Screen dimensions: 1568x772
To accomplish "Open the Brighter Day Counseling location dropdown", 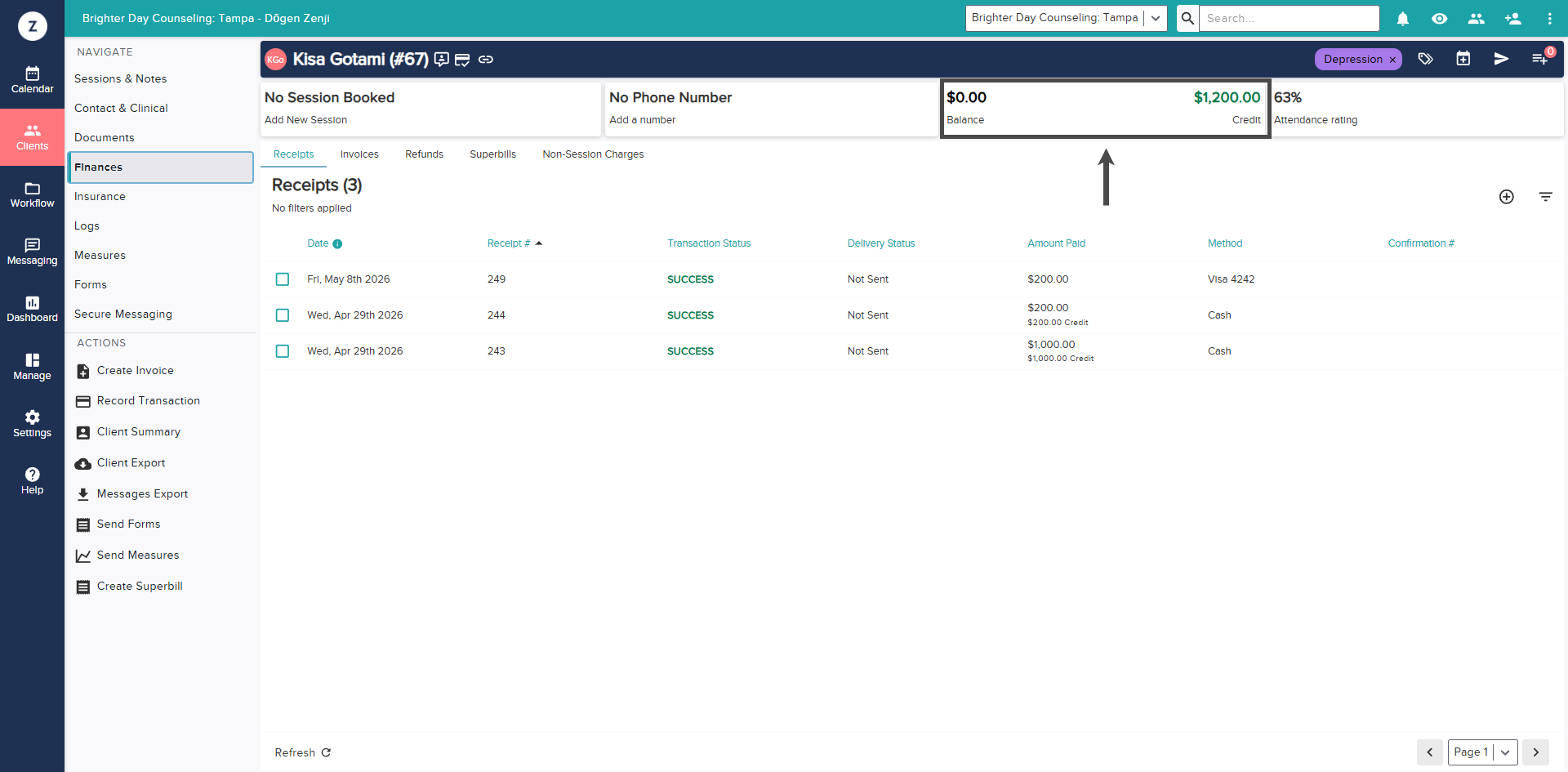I will coord(1066,18).
